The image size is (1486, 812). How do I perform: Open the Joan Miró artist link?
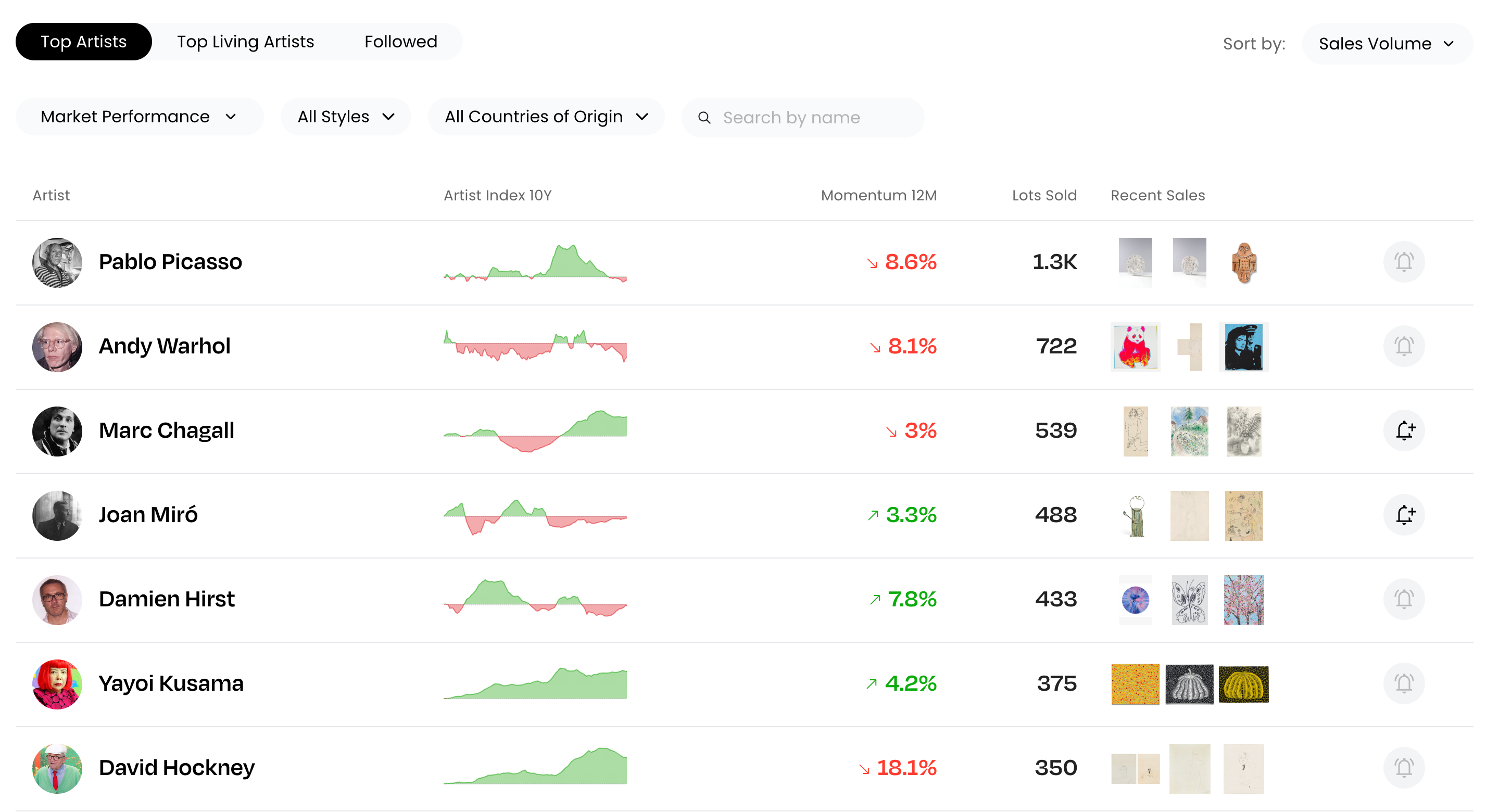click(x=148, y=514)
